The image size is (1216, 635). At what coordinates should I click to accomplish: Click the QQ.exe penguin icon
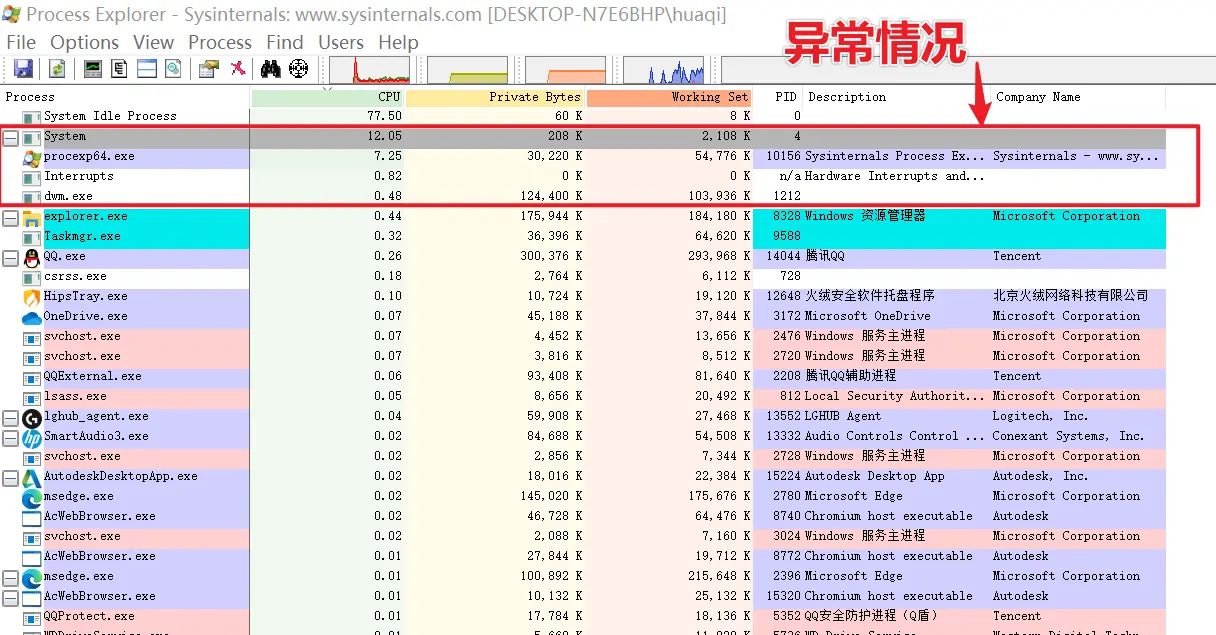(32, 256)
